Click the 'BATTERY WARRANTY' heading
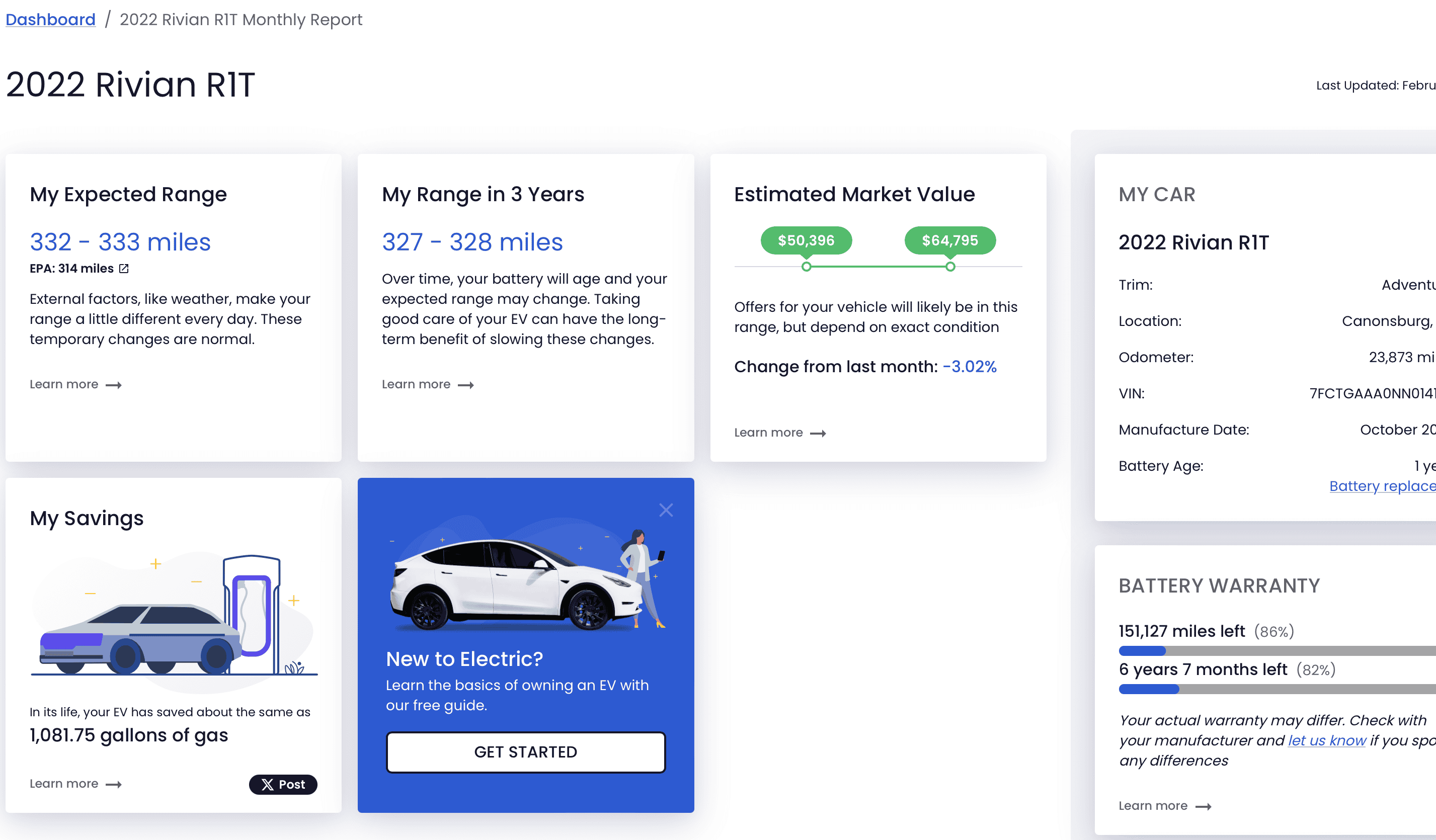Viewport: 1436px width, 840px height. pos(1219,585)
